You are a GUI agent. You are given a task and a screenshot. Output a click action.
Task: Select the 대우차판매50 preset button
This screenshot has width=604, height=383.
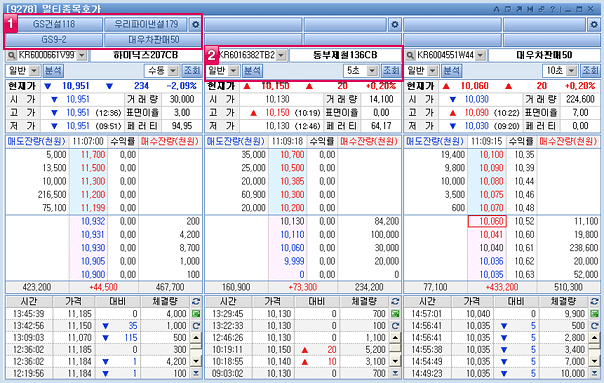153,40
